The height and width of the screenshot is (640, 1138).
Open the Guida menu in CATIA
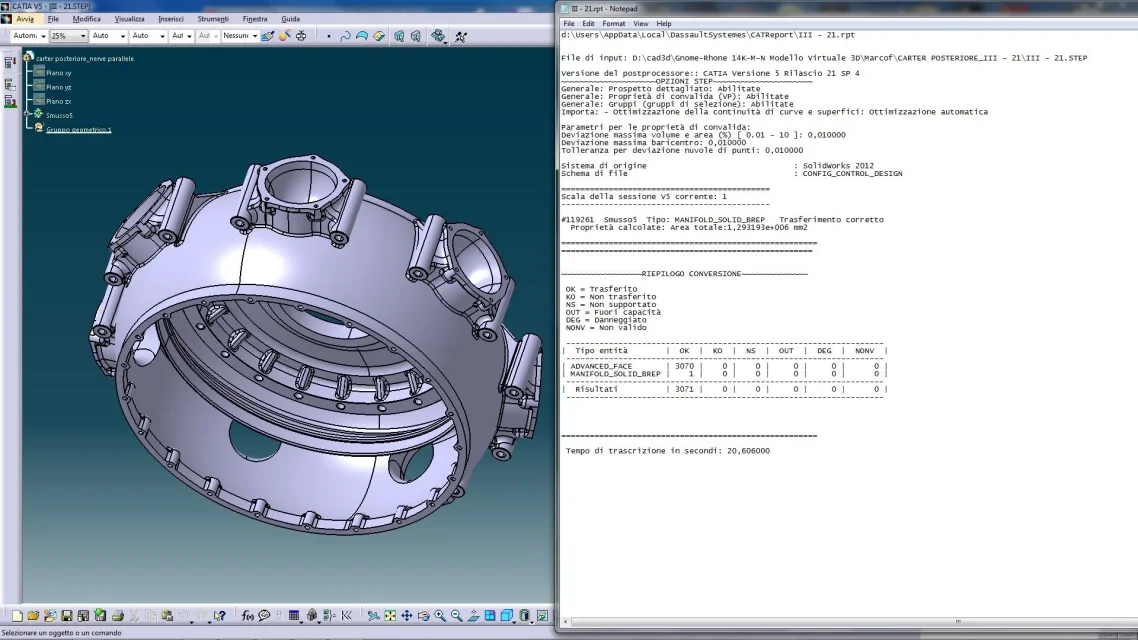coord(290,19)
